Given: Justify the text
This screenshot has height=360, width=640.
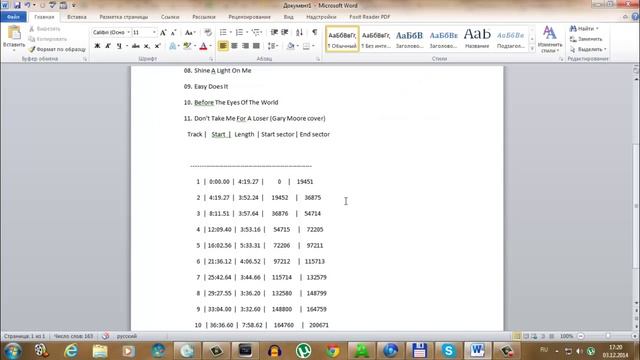Looking at the screenshot, I should [x=256, y=46].
